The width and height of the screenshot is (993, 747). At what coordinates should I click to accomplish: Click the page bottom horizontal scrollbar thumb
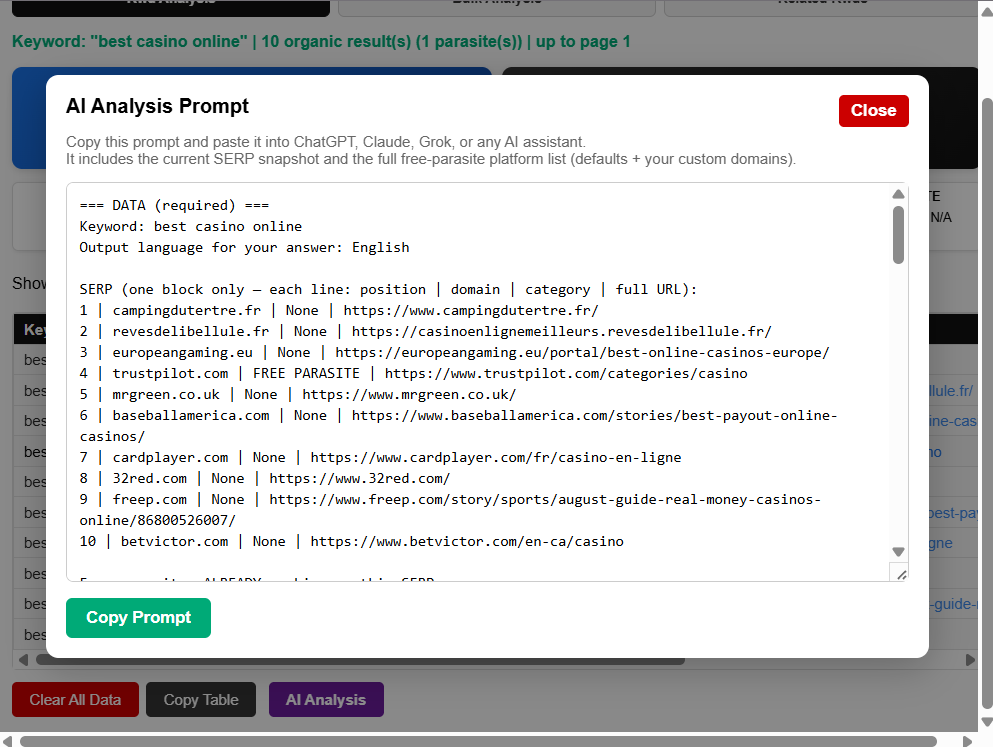pyautogui.click(x=478, y=741)
